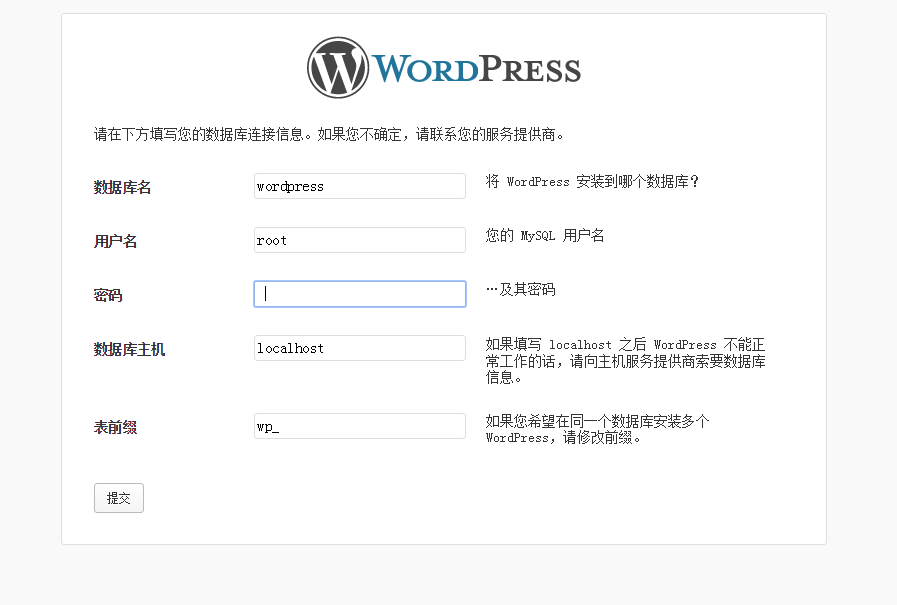The image size is (897, 605).
Task: Select the database host field with localhost
Action: pos(360,348)
